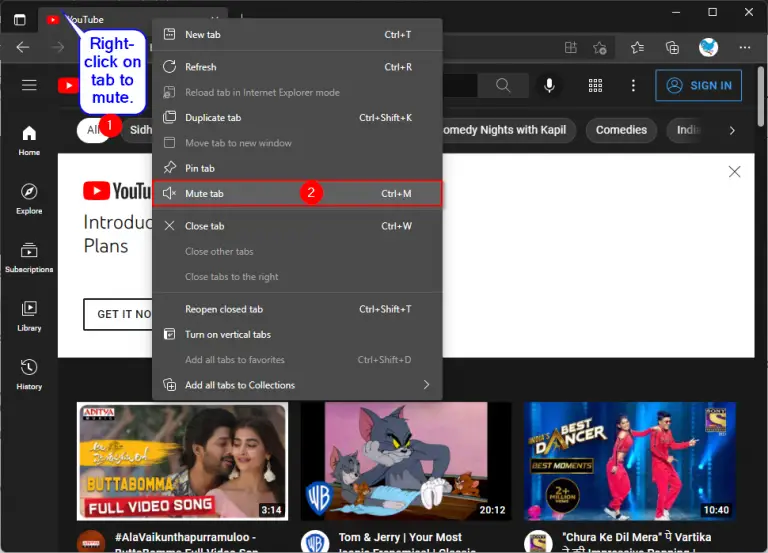Click Close other tabs entry
Image resolution: width=768 pixels, height=553 pixels.
[x=297, y=251]
